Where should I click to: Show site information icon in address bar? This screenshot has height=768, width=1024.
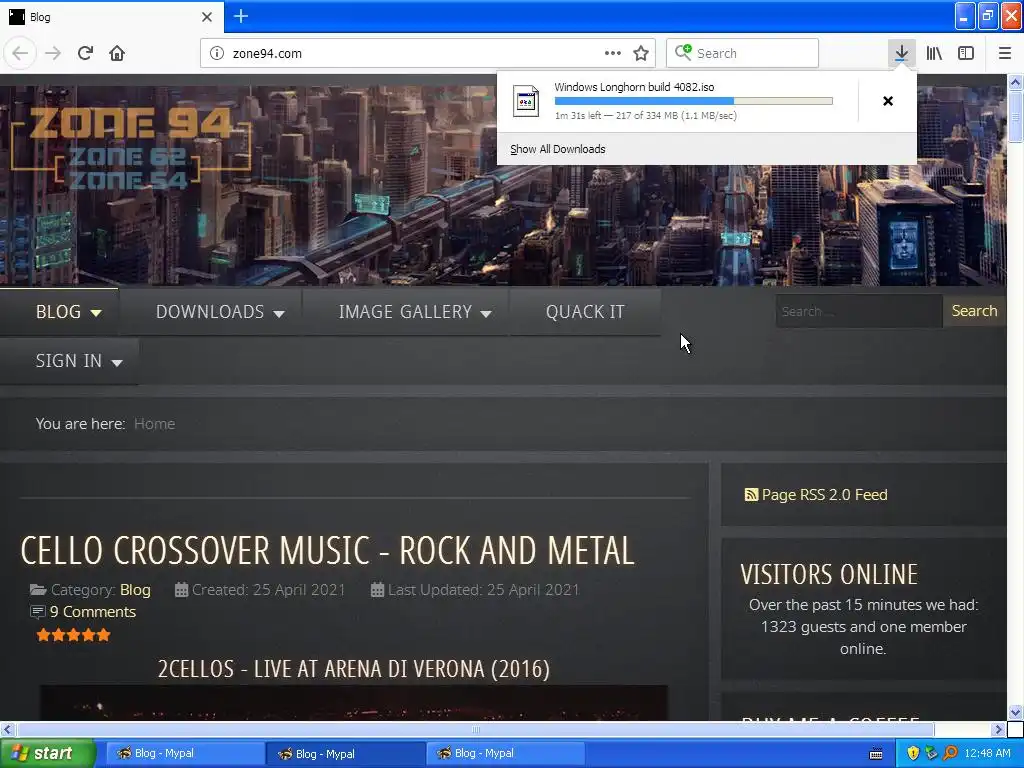click(217, 53)
